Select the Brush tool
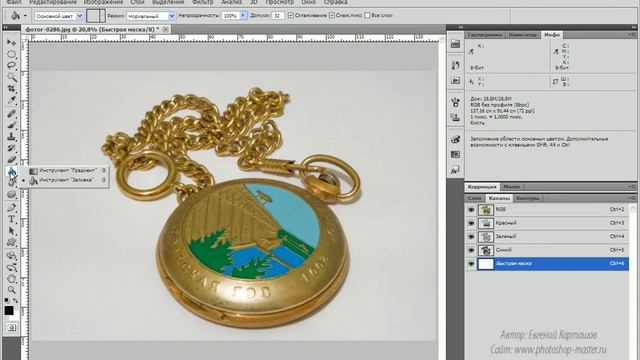Image resolution: width=640 pixels, height=360 pixels. [11, 125]
